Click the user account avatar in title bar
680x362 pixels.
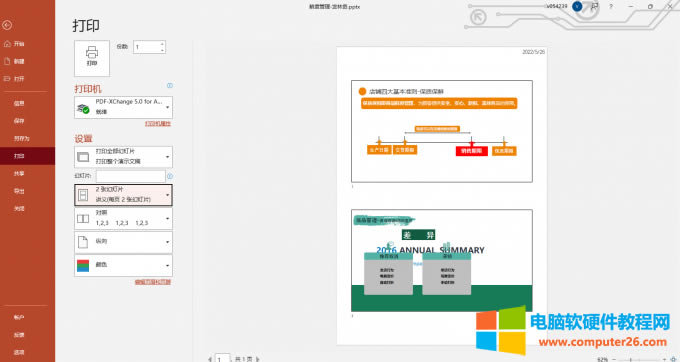point(577,7)
